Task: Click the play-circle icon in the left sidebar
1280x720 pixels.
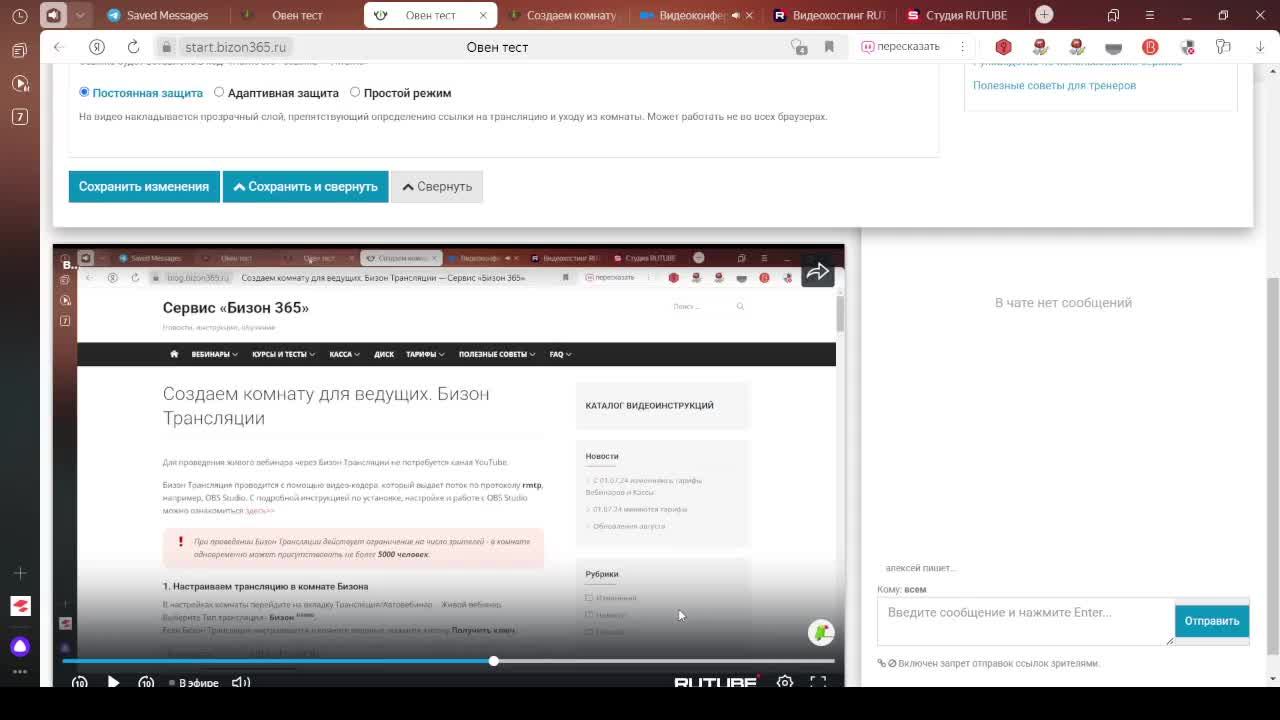Action: (x=20, y=84)
